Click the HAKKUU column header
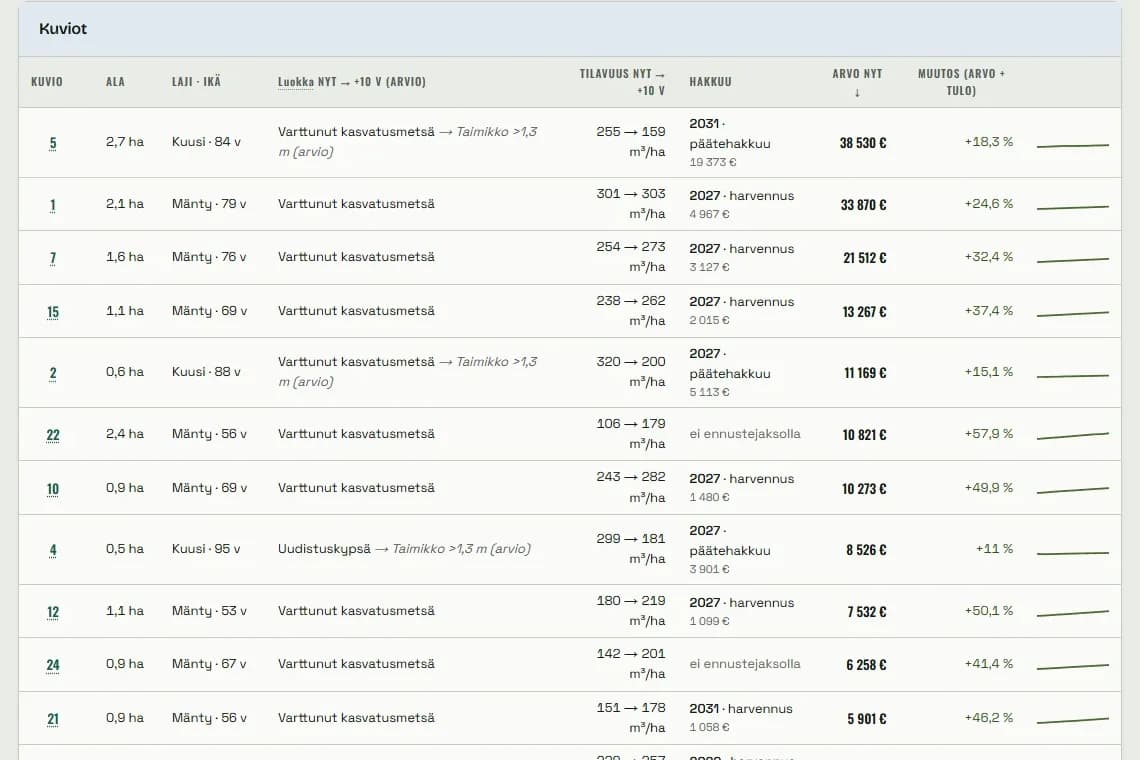 click(710, 81)
